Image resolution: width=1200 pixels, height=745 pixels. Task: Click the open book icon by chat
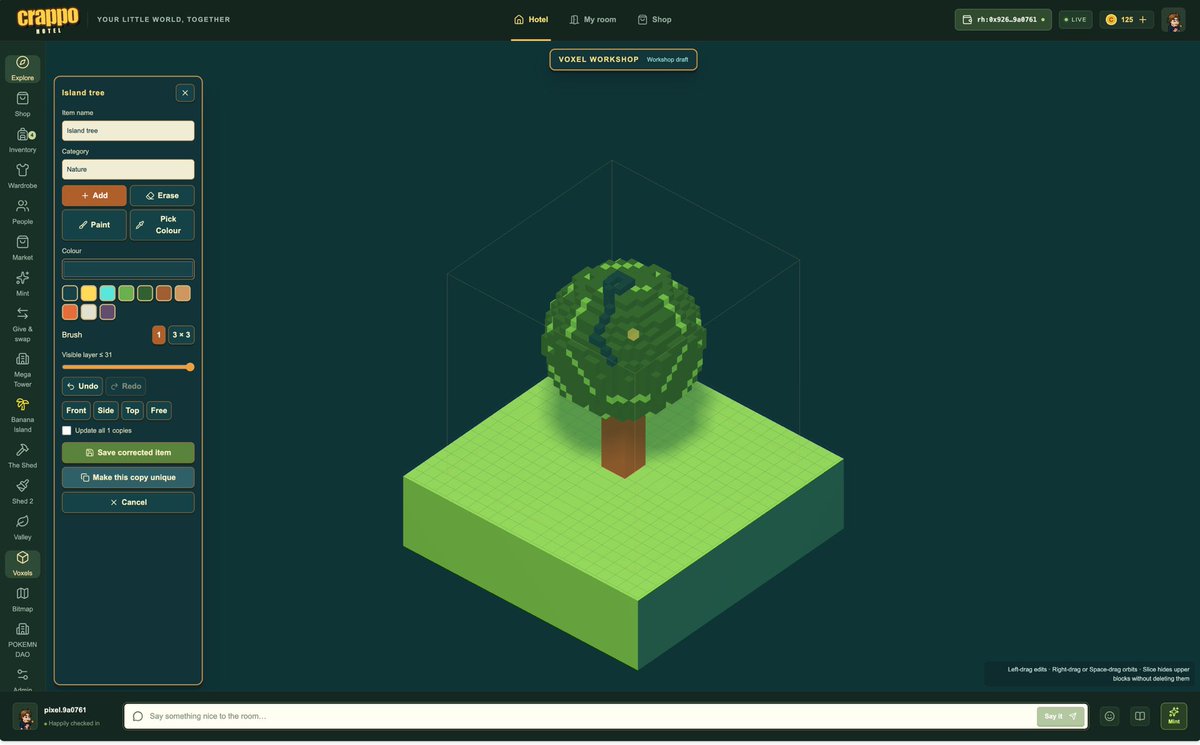coord(1138,716)
